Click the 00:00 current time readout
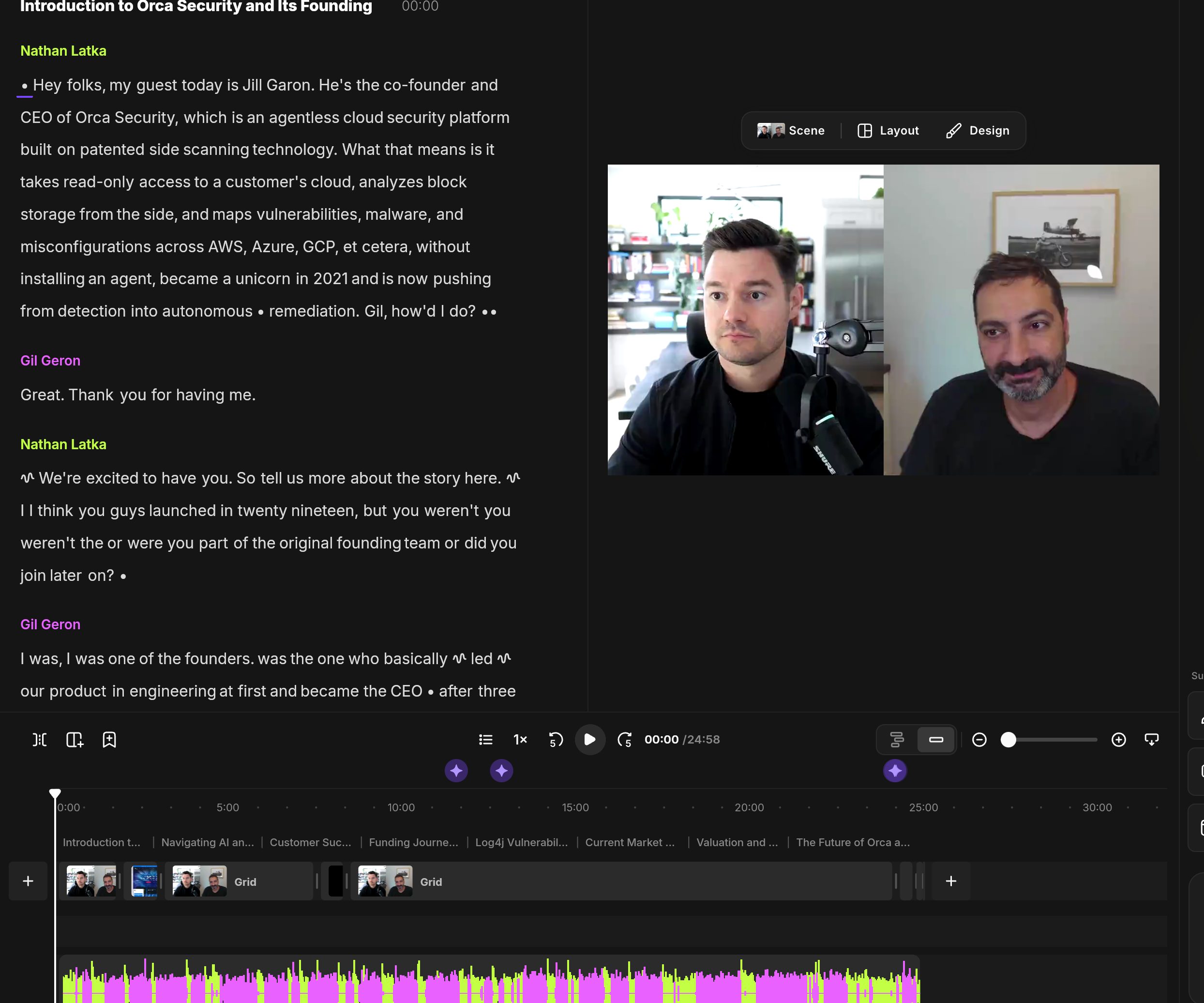The image size is (1204, 1003). click(x=661, y=740)
